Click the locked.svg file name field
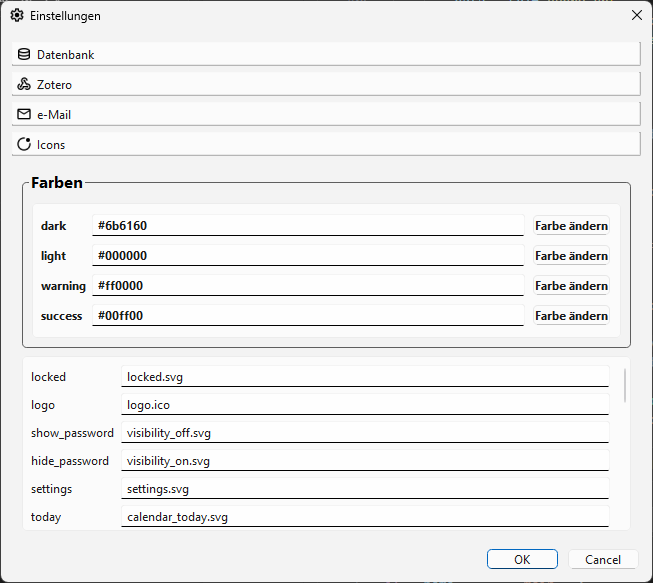Viewport: 653px width, 583px height. click(x=365, y=377)
